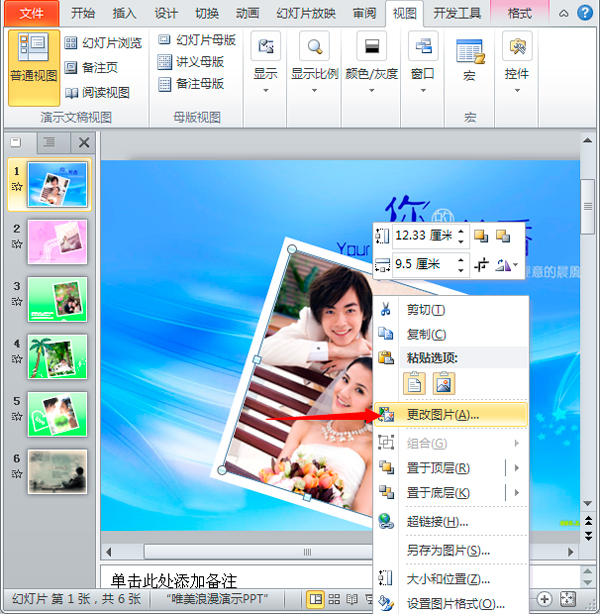Select slide 3 green thumbnail
Image resolution: width=600 pixels, height=614 pixels.
click(x=57, y=300)
